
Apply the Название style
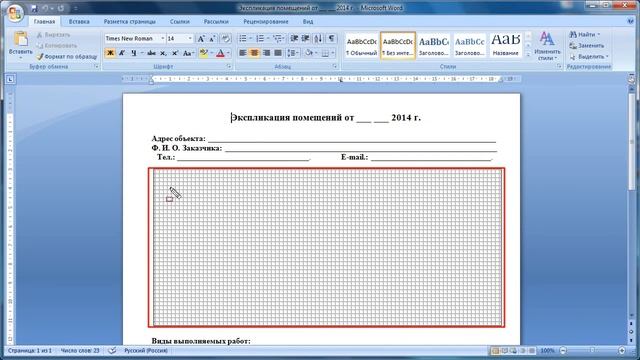tap(505, 46)
